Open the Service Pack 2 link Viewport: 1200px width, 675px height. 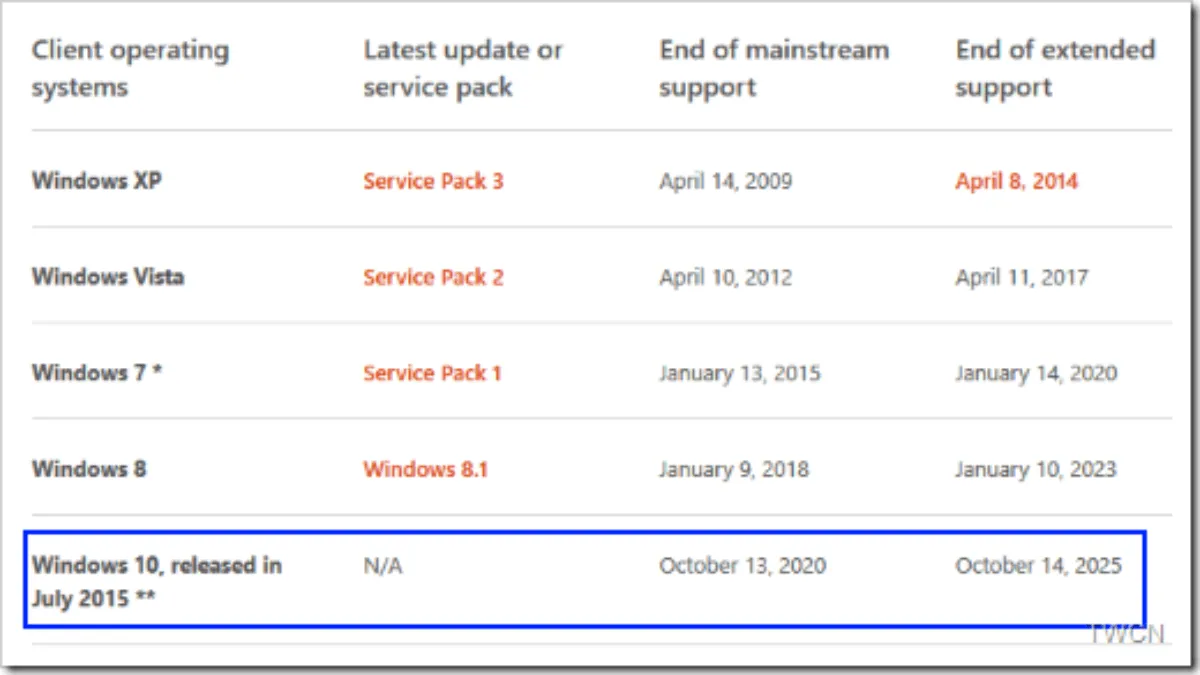pyautogui.click(x=433, y=277)
